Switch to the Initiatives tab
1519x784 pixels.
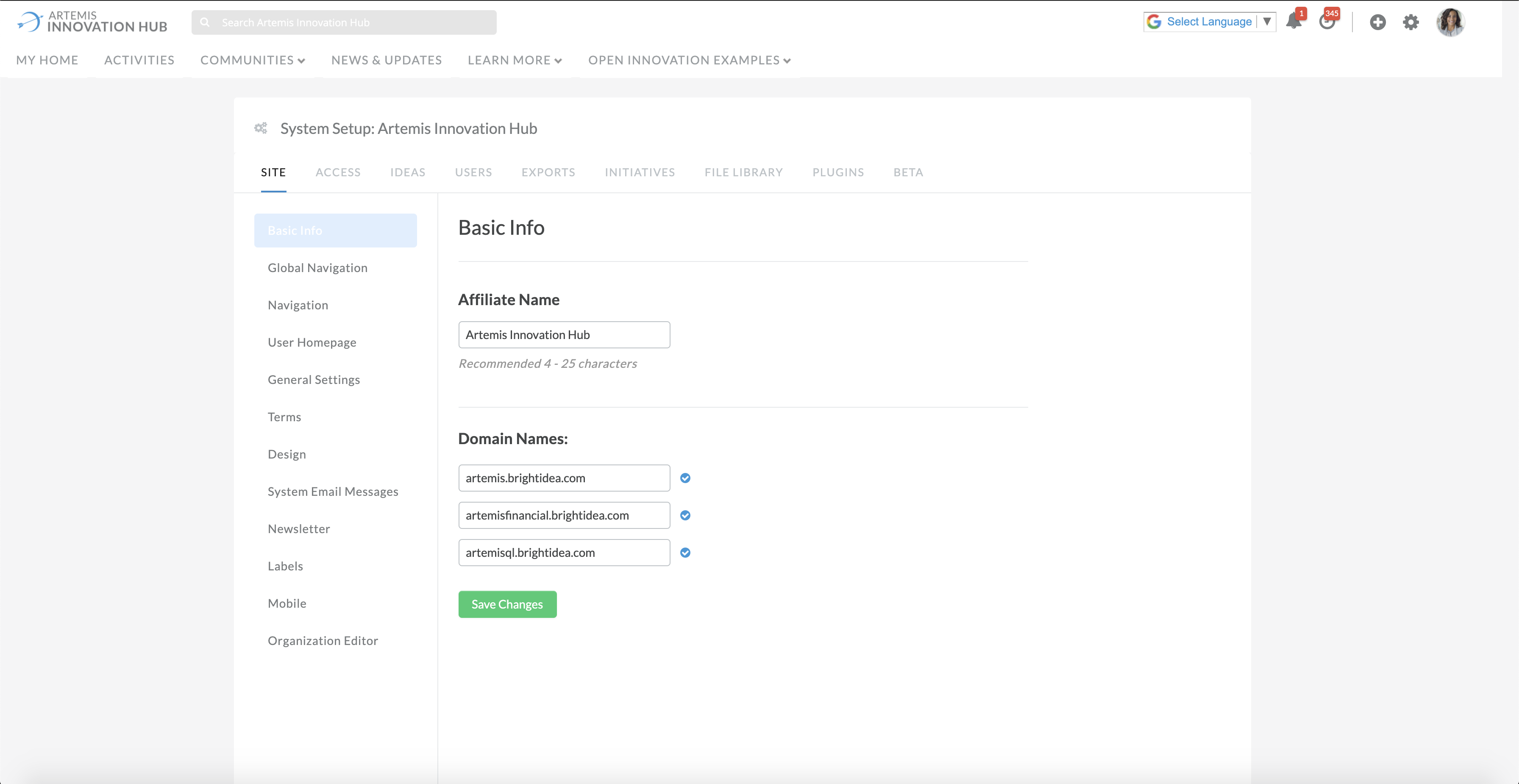[x=640, y=172]
